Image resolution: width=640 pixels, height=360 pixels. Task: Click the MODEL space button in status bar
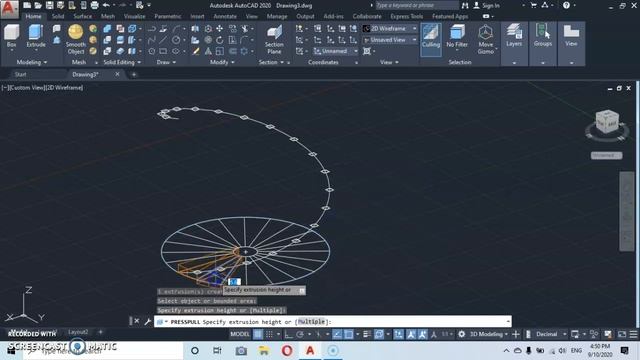click(240, 334)
